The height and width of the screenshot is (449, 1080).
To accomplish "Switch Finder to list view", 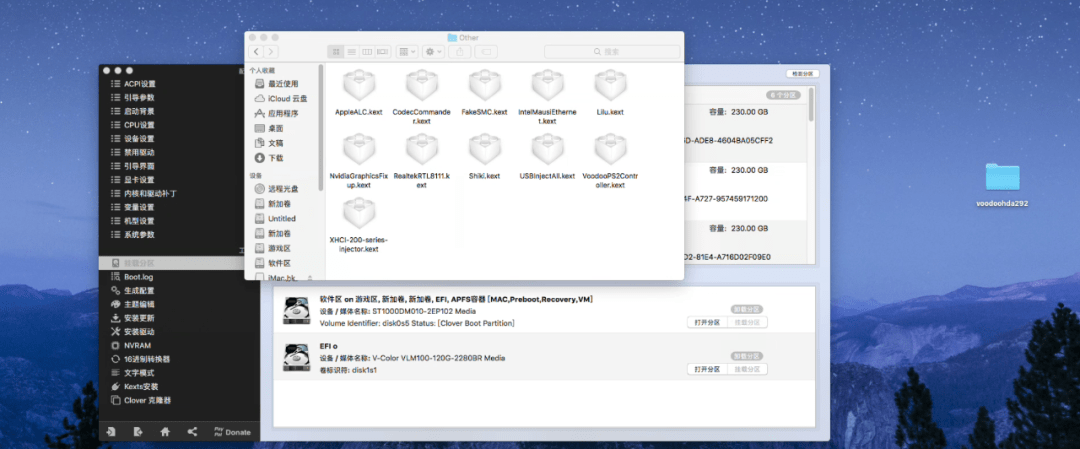I will click(351, 52).
